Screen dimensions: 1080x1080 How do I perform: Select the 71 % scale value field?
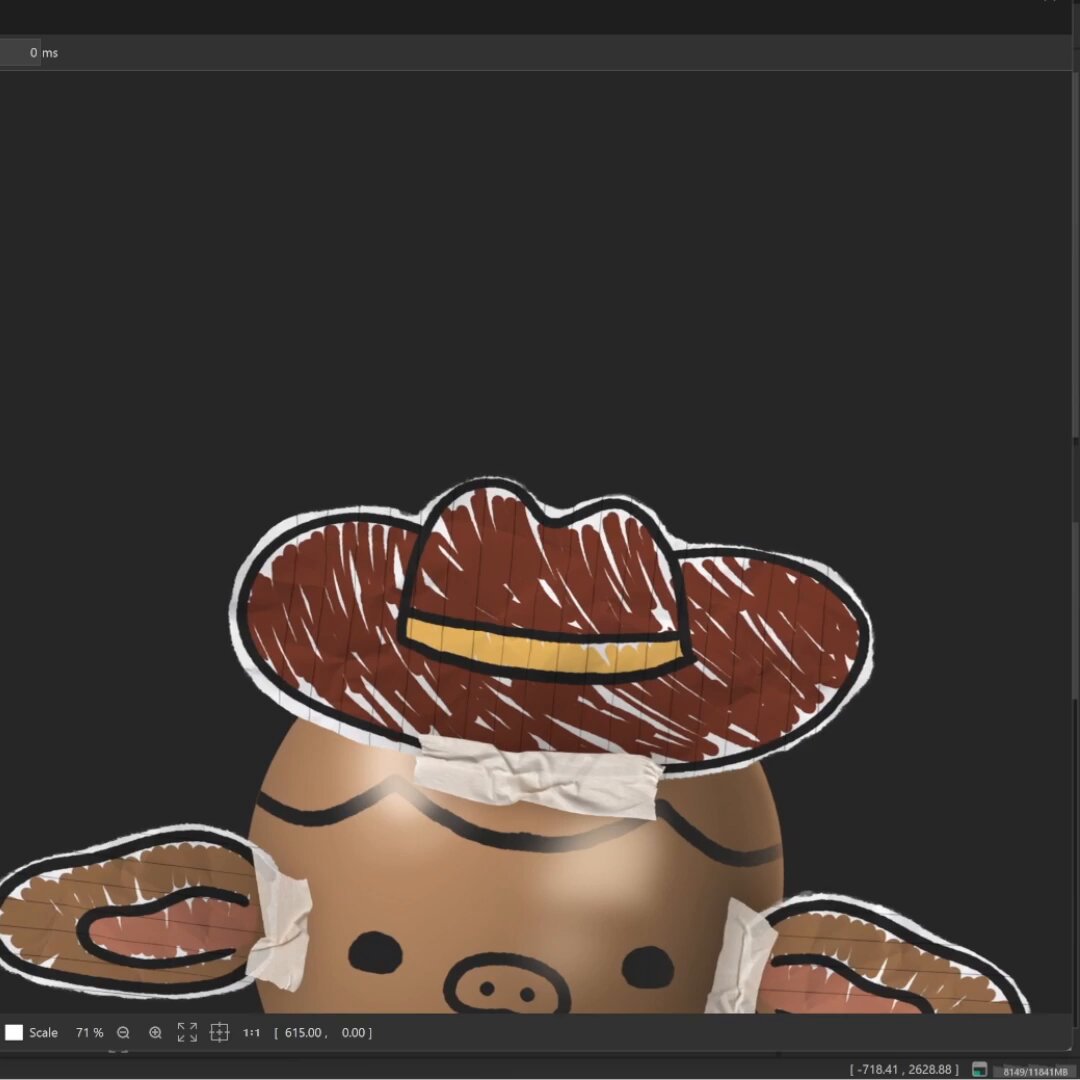[x=90, y=1032]
